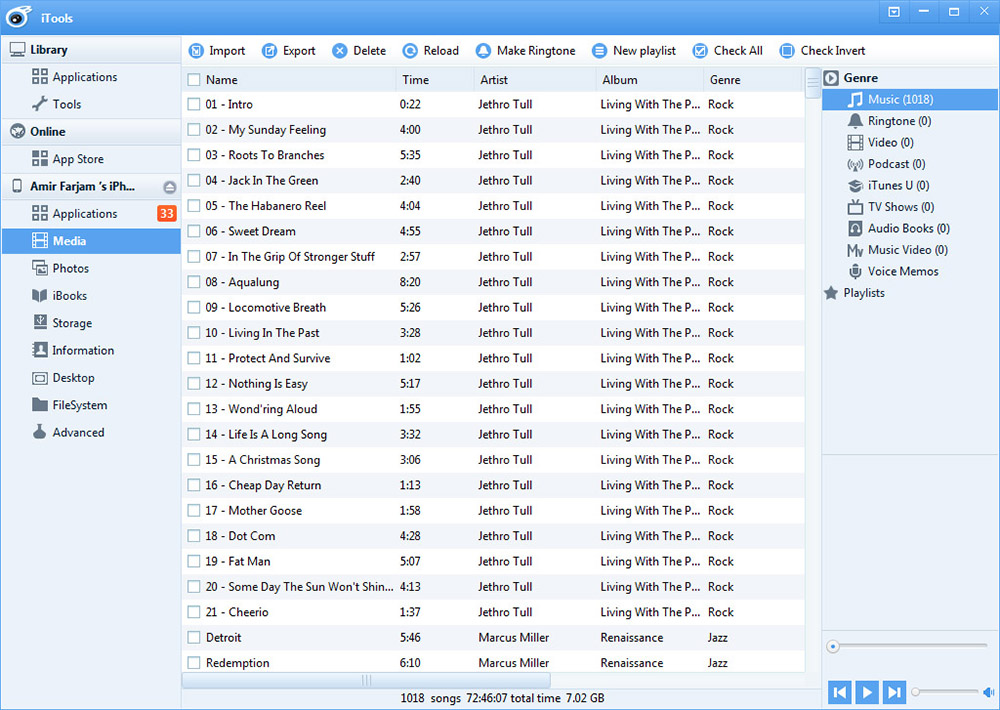Click the iTools logo in title bar
The image size is (1000, 710).
point(18,17)
